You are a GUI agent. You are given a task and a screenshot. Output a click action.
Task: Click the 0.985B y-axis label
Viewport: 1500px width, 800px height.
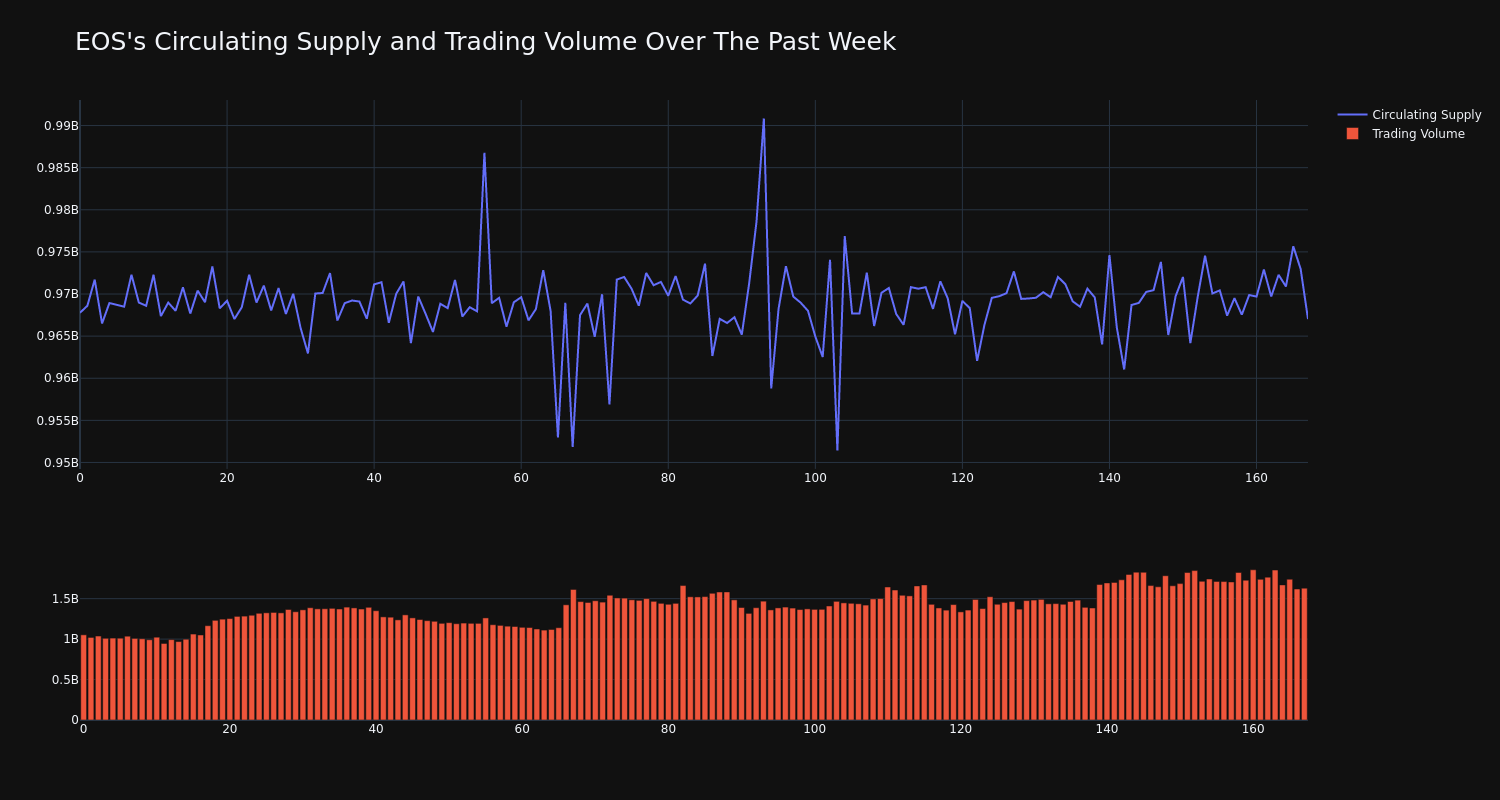[x=57, y=168]
